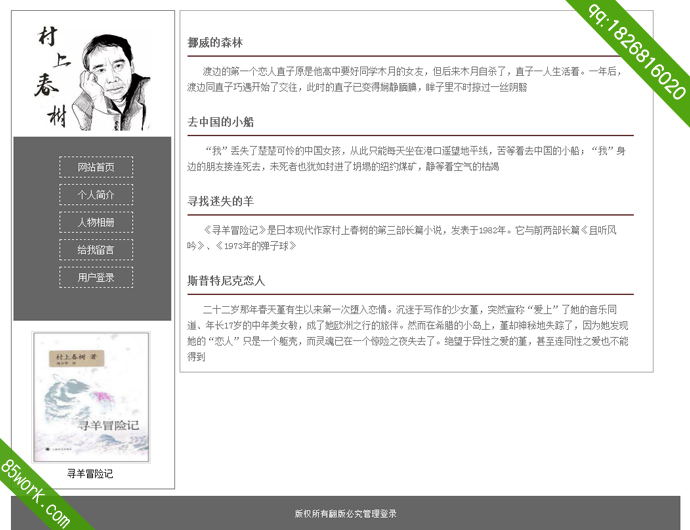Open 用户登录 from sidebar menu
The width and height of the screenshot is (690, 530).
pos(96,277)
